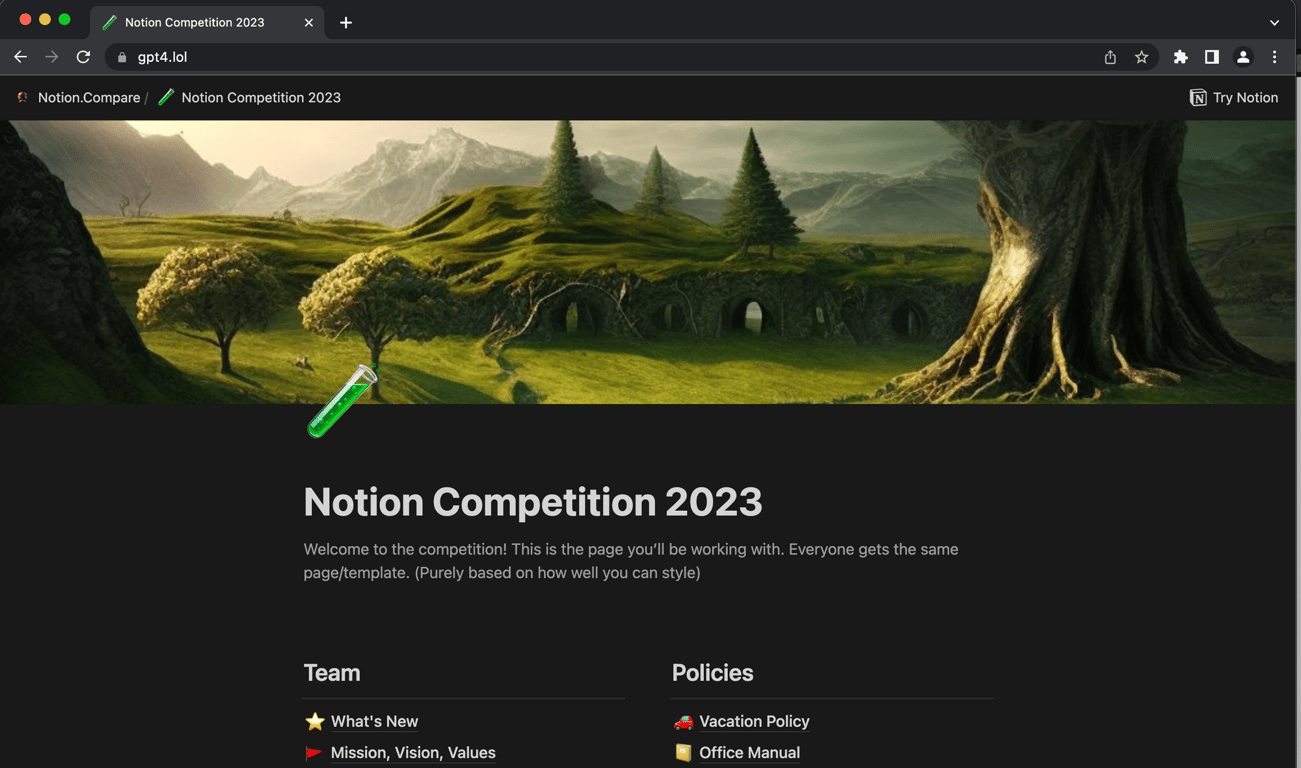Click the Try Notion button
Viewport: 1301px width, 768px height.
[1234, 97]
